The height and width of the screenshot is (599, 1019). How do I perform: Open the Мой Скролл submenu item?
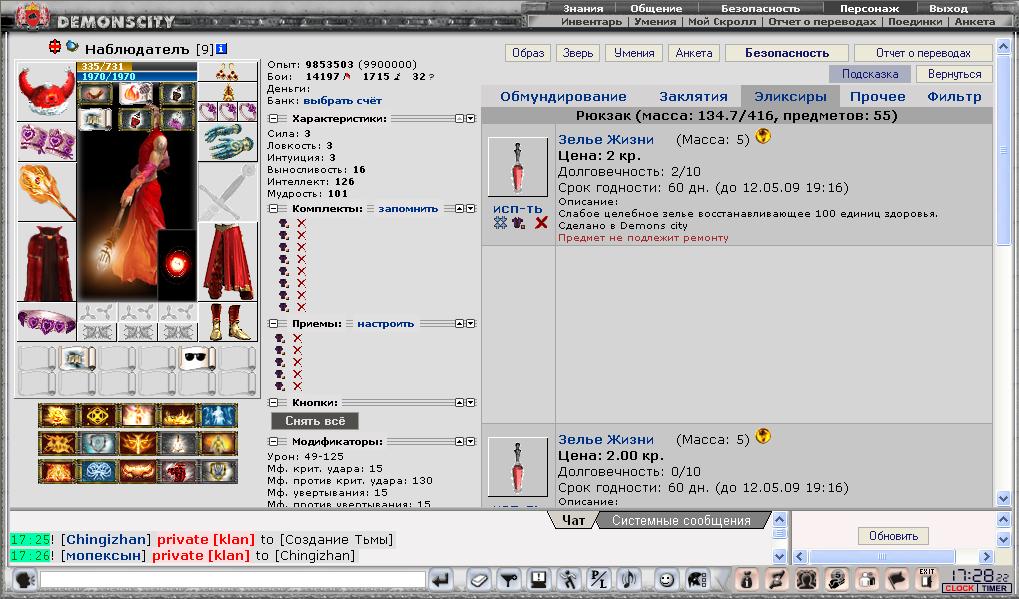pyautogui.click(x=722, y=21)
